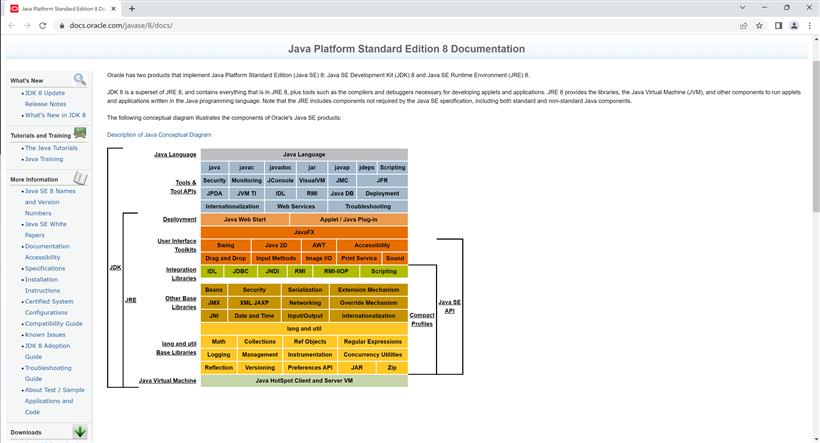The height and width of the screenshot is (443, 820).
Task: Share this page via share icon
Action: (x=743, y=25)
